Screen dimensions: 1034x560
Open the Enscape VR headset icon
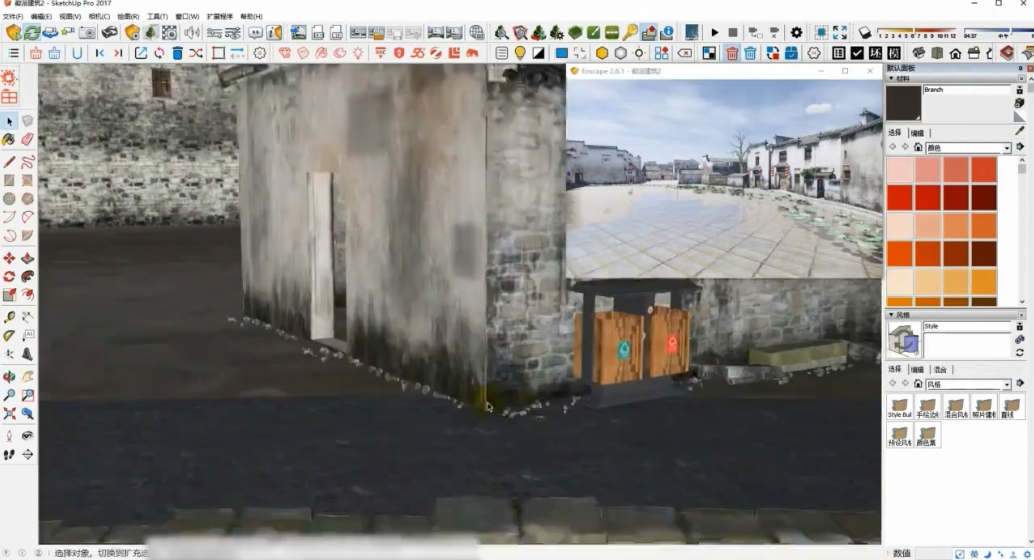pyautogui.click(x=109, y=32)
